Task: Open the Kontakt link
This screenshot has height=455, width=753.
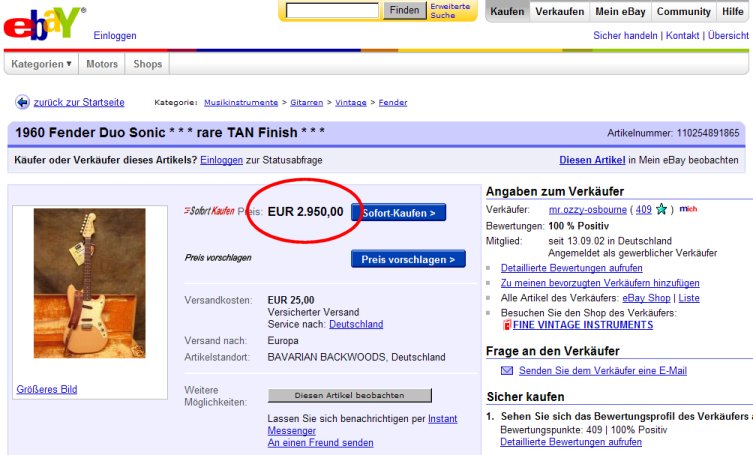Action: coord(682,36)
